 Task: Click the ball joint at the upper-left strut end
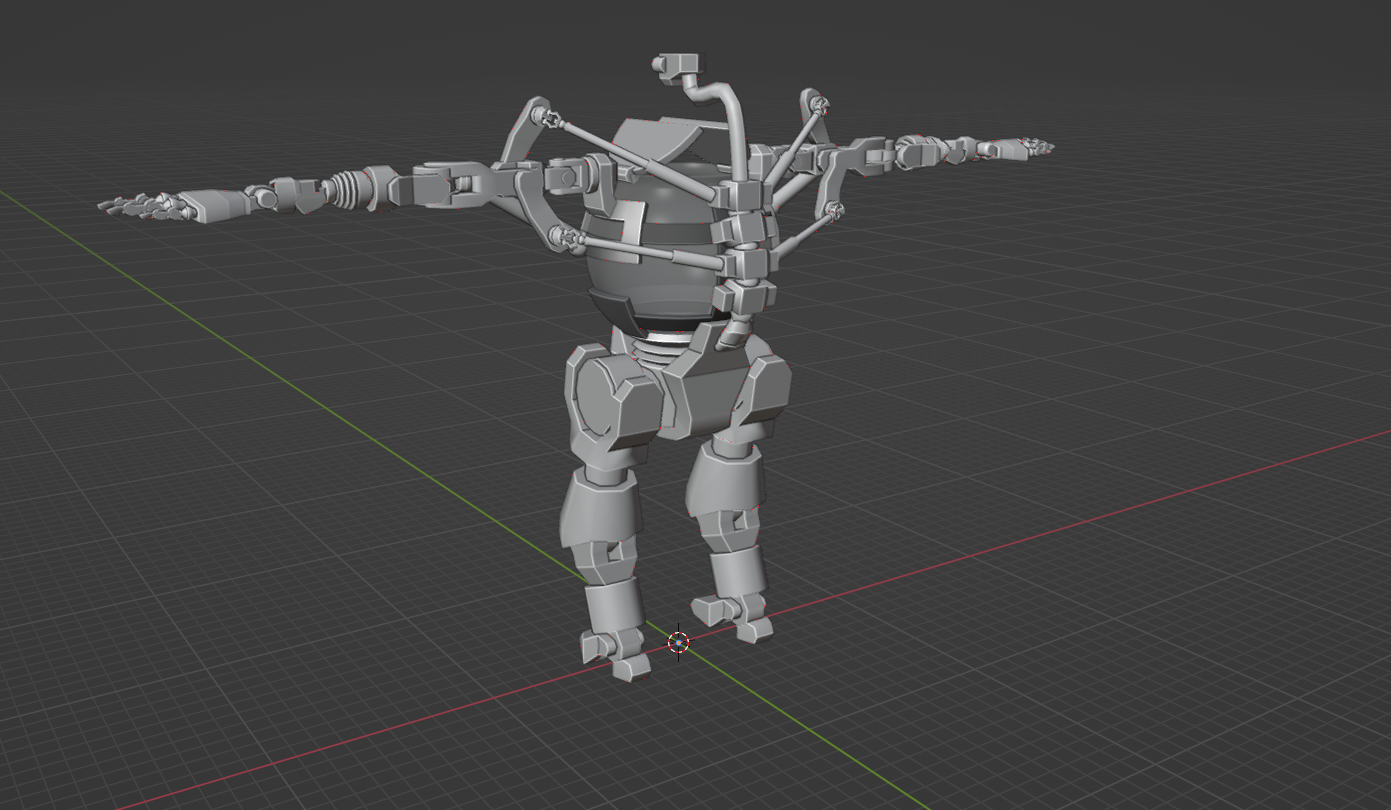click(542, 115)
